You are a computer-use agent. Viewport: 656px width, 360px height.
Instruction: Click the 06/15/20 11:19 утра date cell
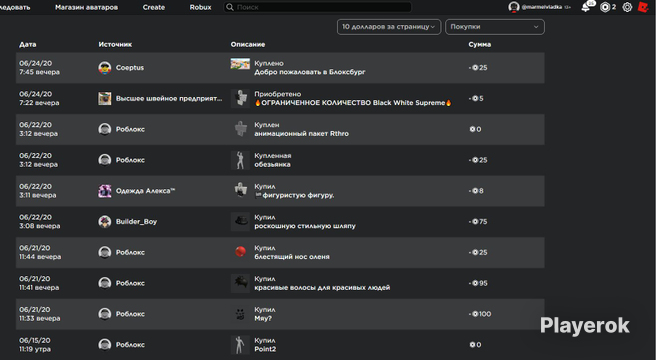35,345
